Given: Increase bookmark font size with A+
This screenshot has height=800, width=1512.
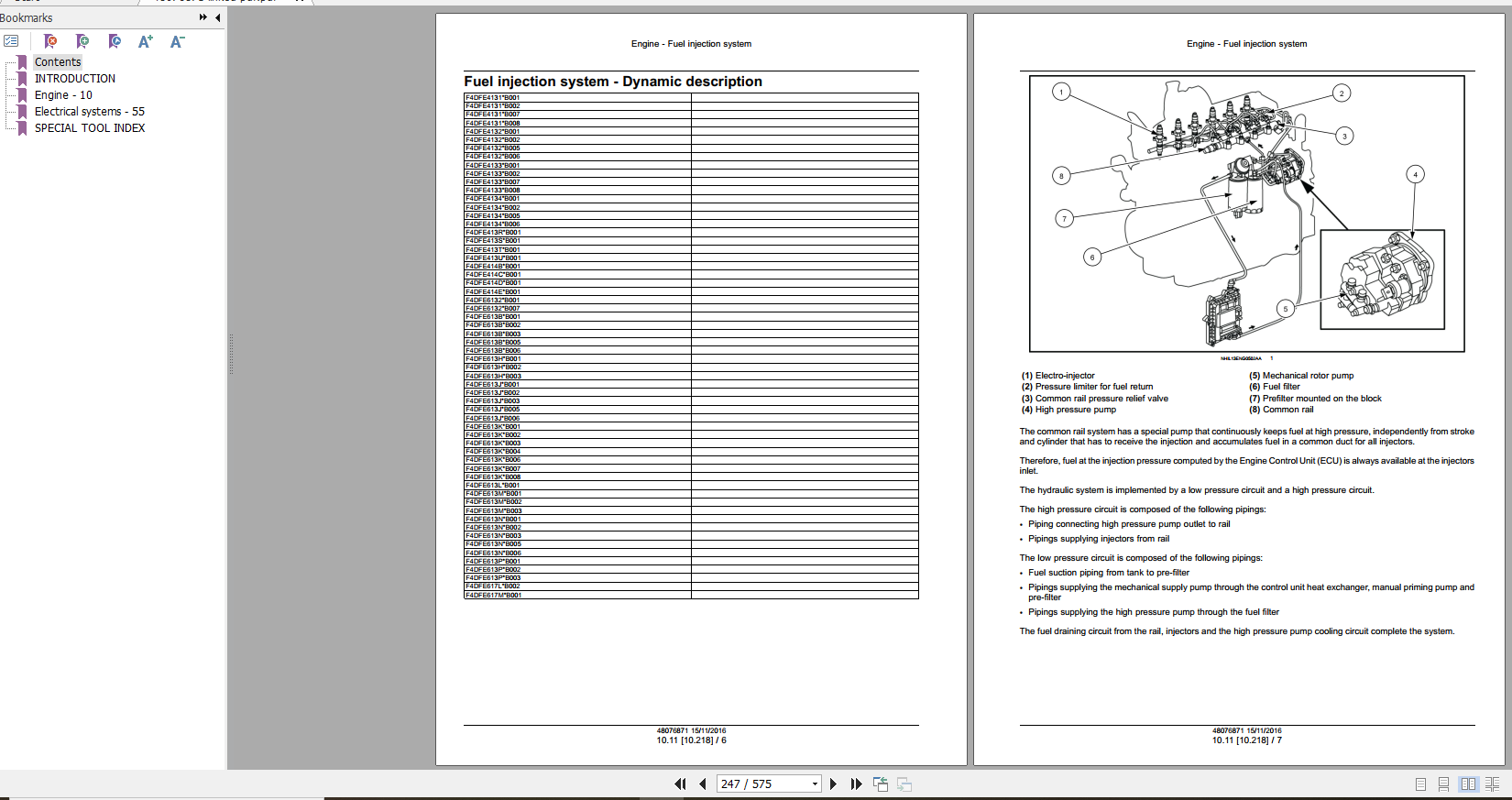Looking at the screenshot, I should (145, 41).
